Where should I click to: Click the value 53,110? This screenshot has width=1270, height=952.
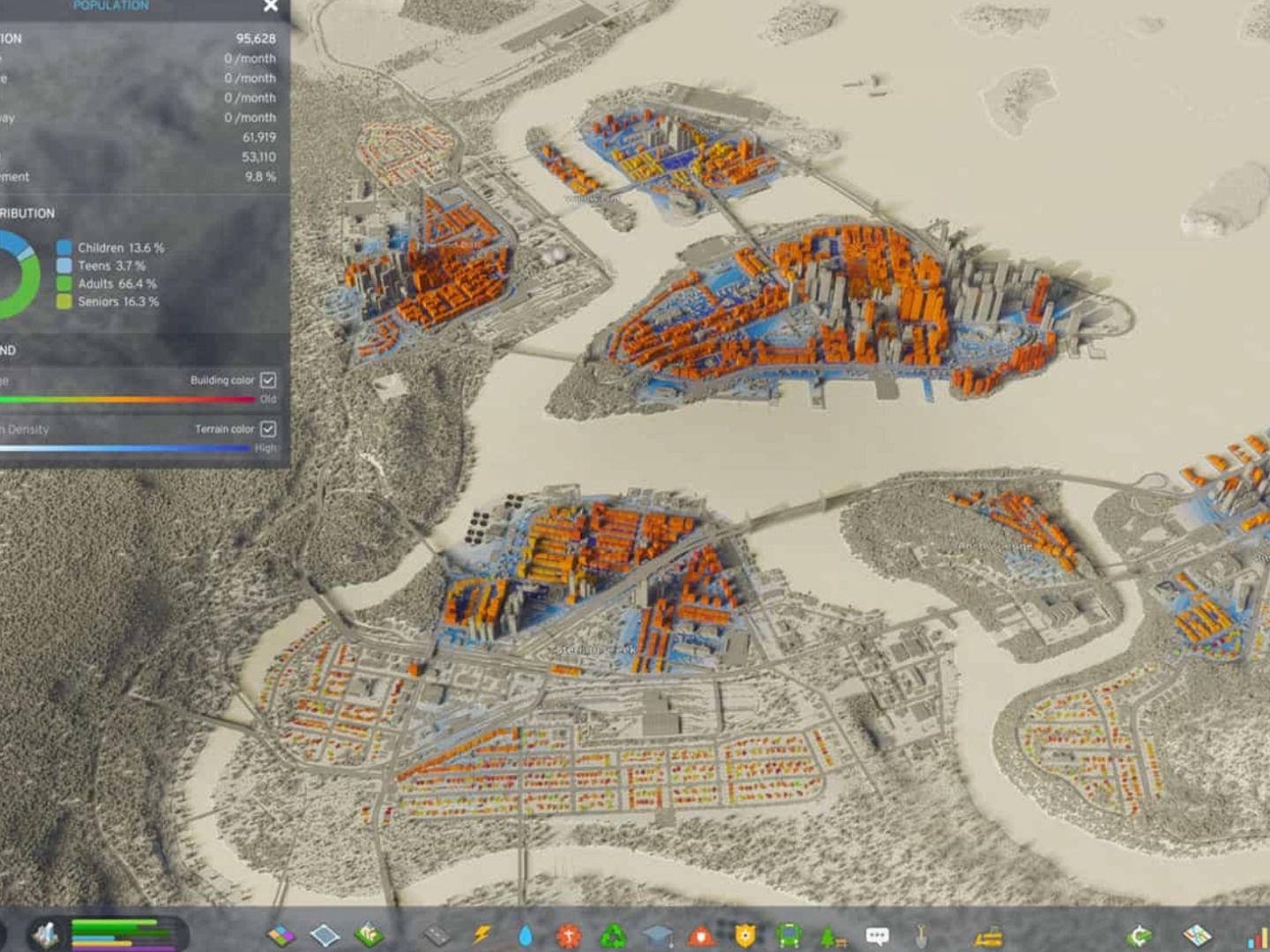[259, 157]
